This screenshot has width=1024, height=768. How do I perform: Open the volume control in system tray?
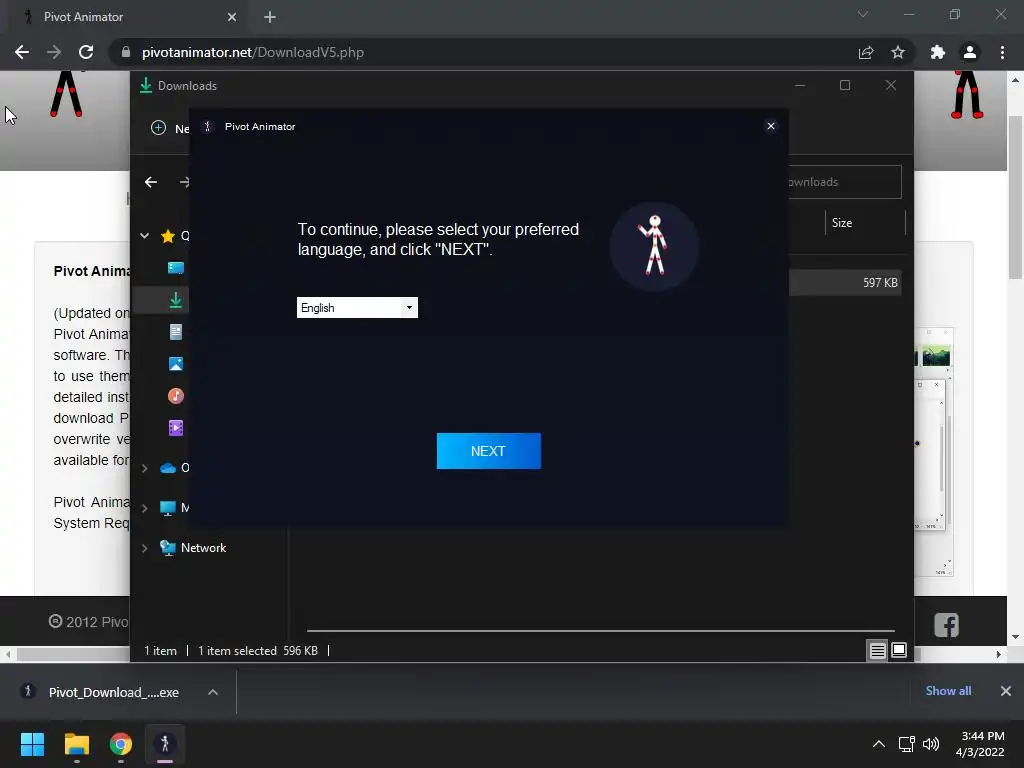coord(931,744)
